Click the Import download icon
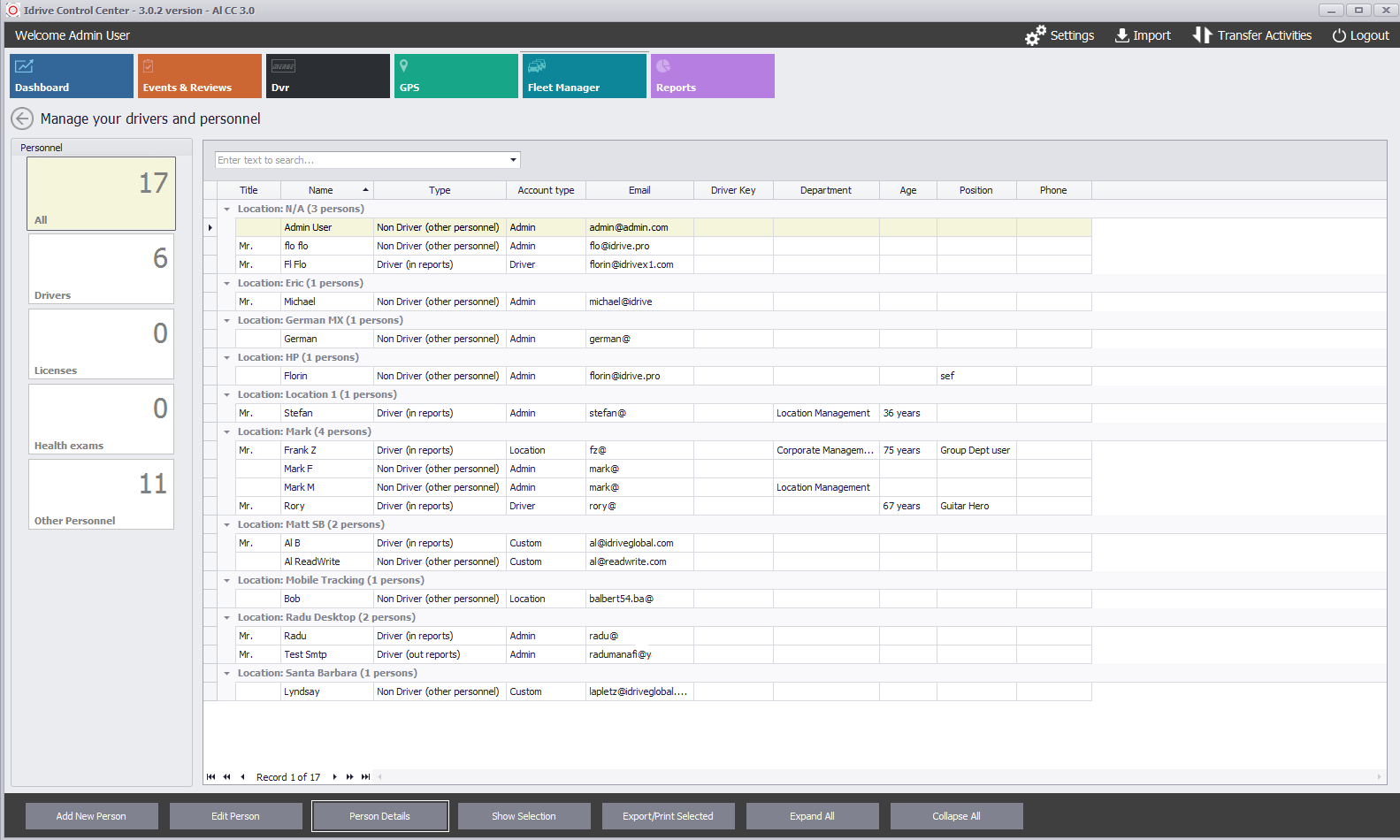 point(1121,35)
